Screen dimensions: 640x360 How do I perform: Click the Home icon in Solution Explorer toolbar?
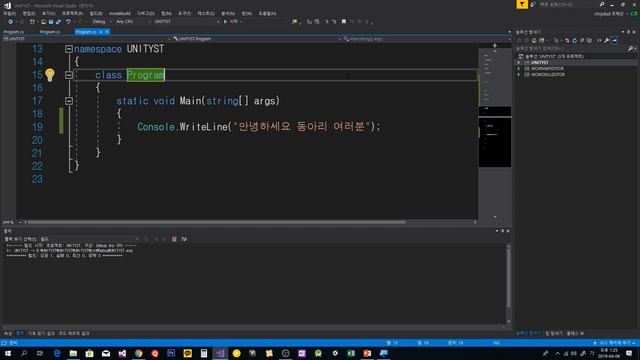(x=534, y=40)
